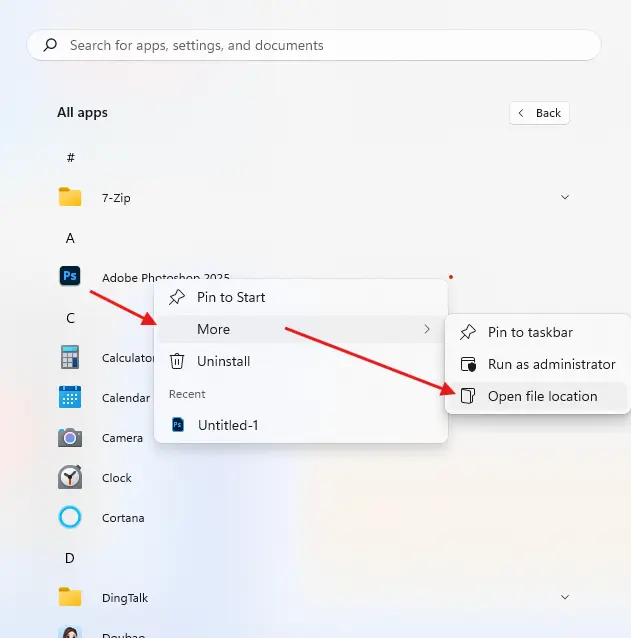Click the search box for apps and settings

[314, 45]
